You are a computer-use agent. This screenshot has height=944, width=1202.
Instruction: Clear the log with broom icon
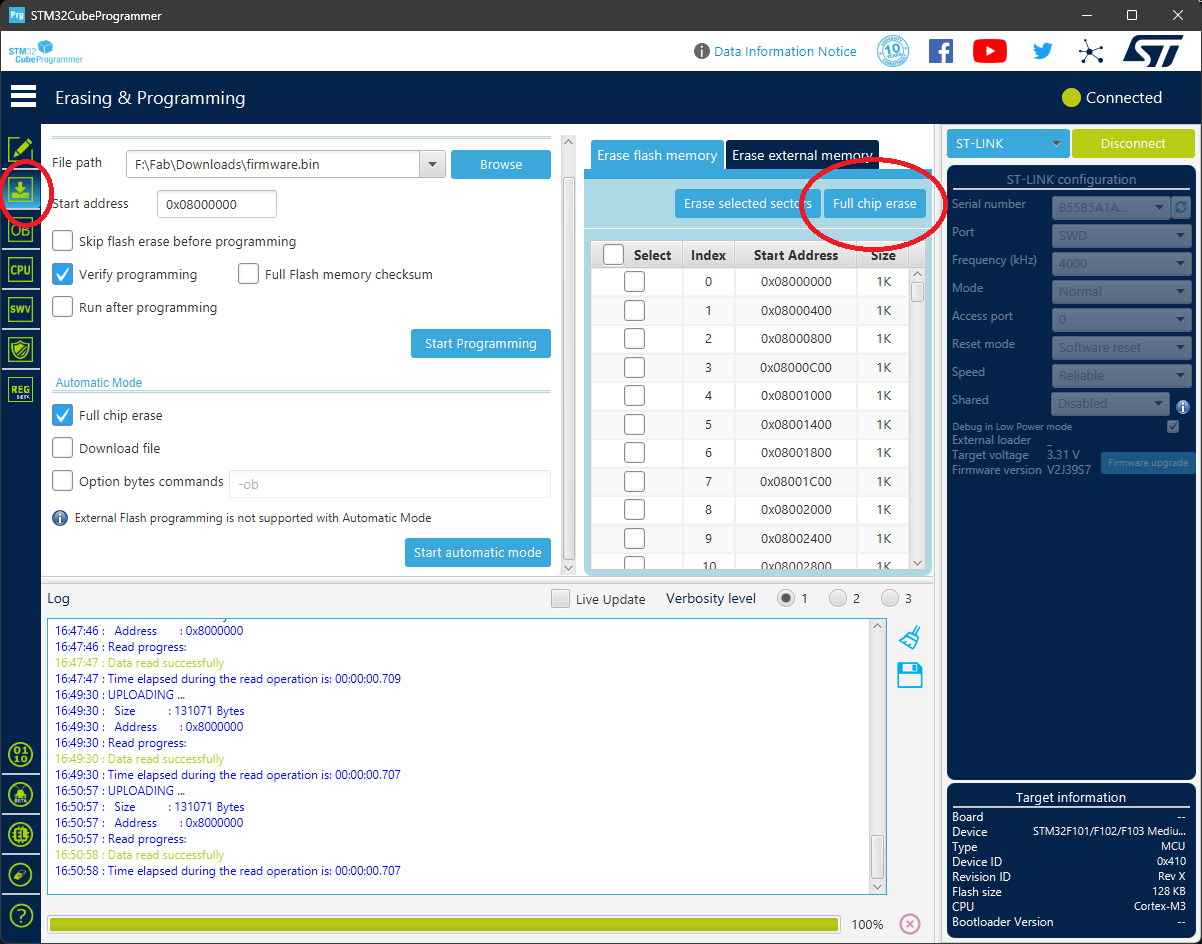[x=909, y=637]
